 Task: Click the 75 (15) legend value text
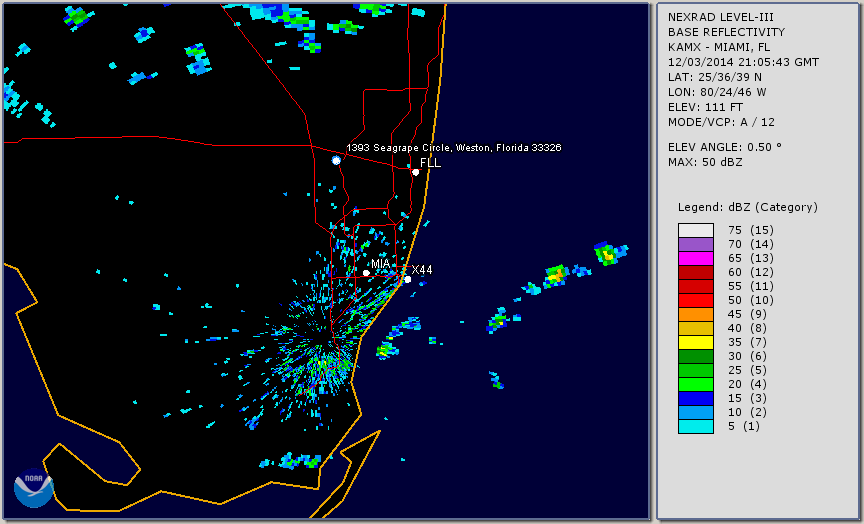coord(750,230)
